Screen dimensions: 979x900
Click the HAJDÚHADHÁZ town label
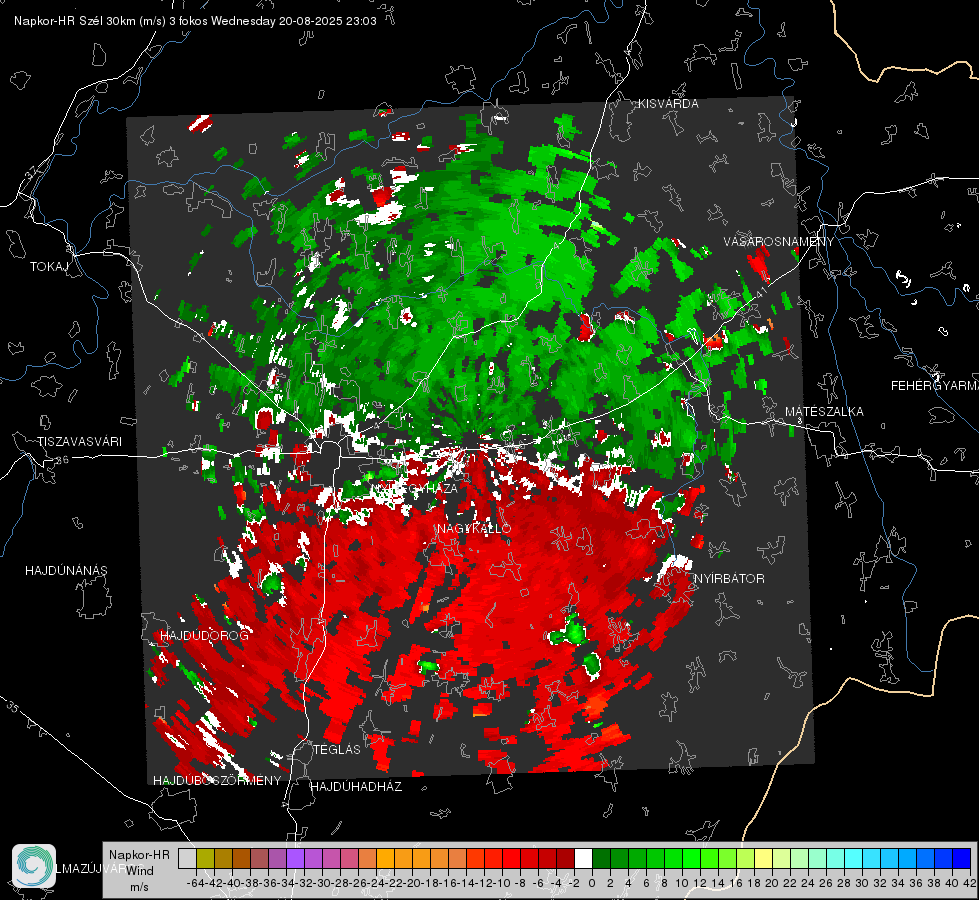[356, 787]
